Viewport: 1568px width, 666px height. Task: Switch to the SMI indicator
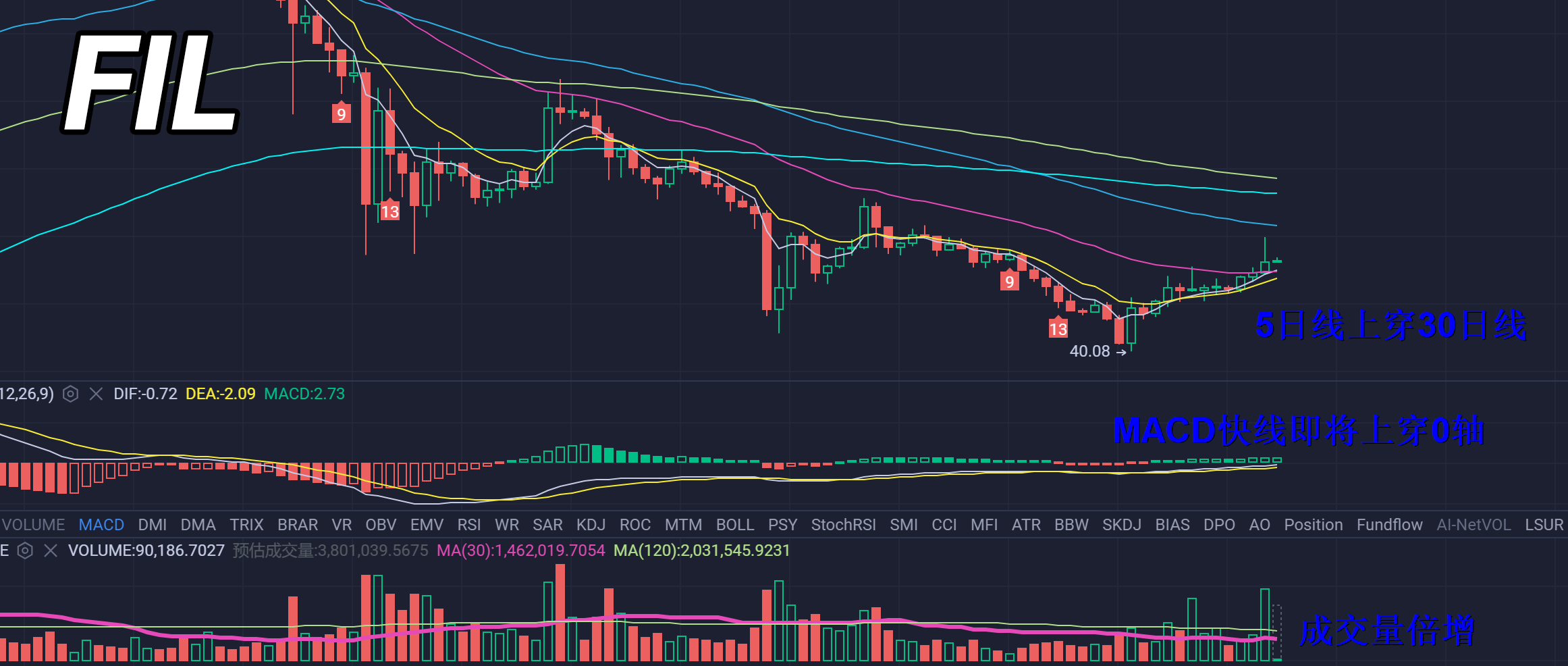click(x=903, y=525)
